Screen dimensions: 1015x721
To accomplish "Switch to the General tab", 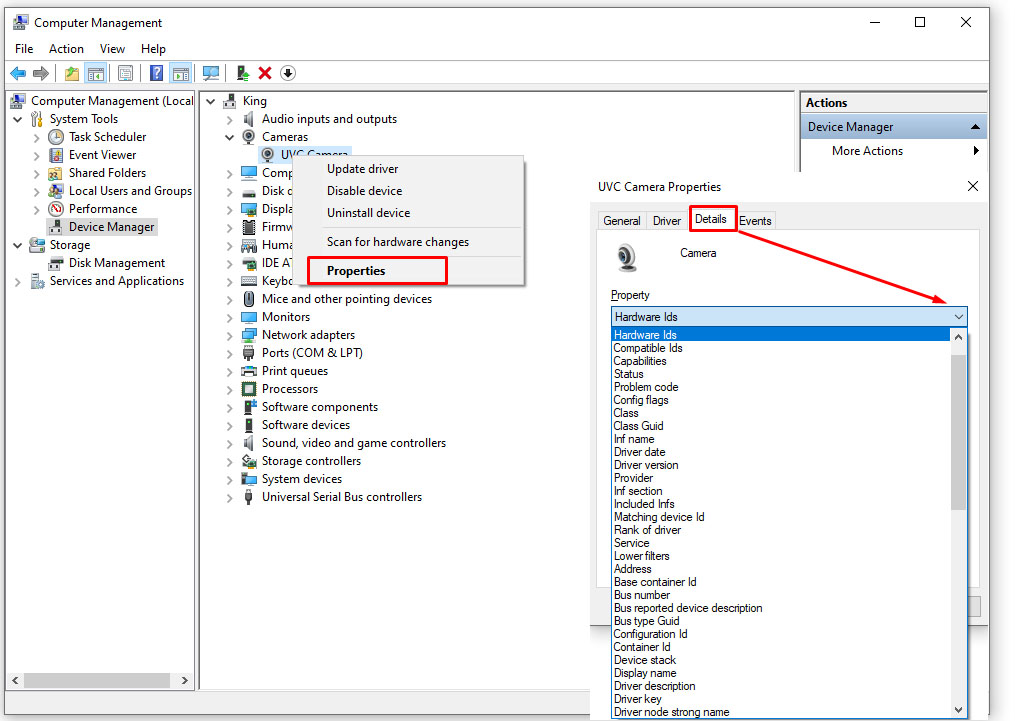I will [x=621, y=221].
